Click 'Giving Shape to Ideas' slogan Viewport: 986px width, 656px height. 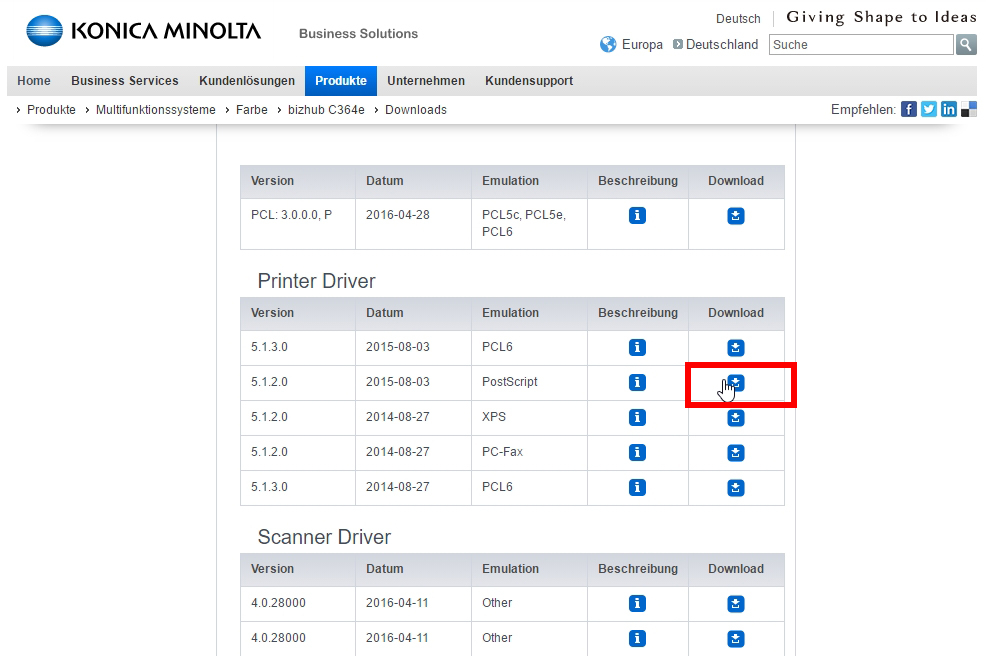tap(881, 17)
